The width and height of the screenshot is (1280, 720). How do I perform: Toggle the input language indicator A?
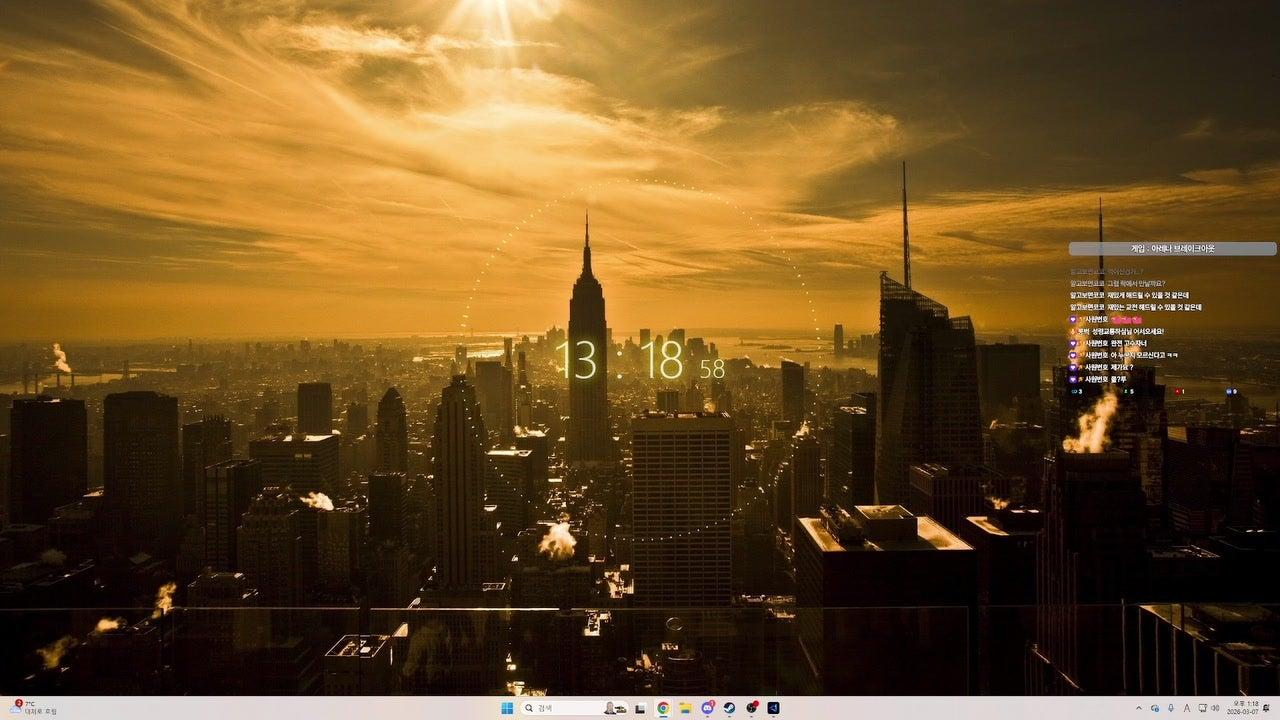(1186, 708)
